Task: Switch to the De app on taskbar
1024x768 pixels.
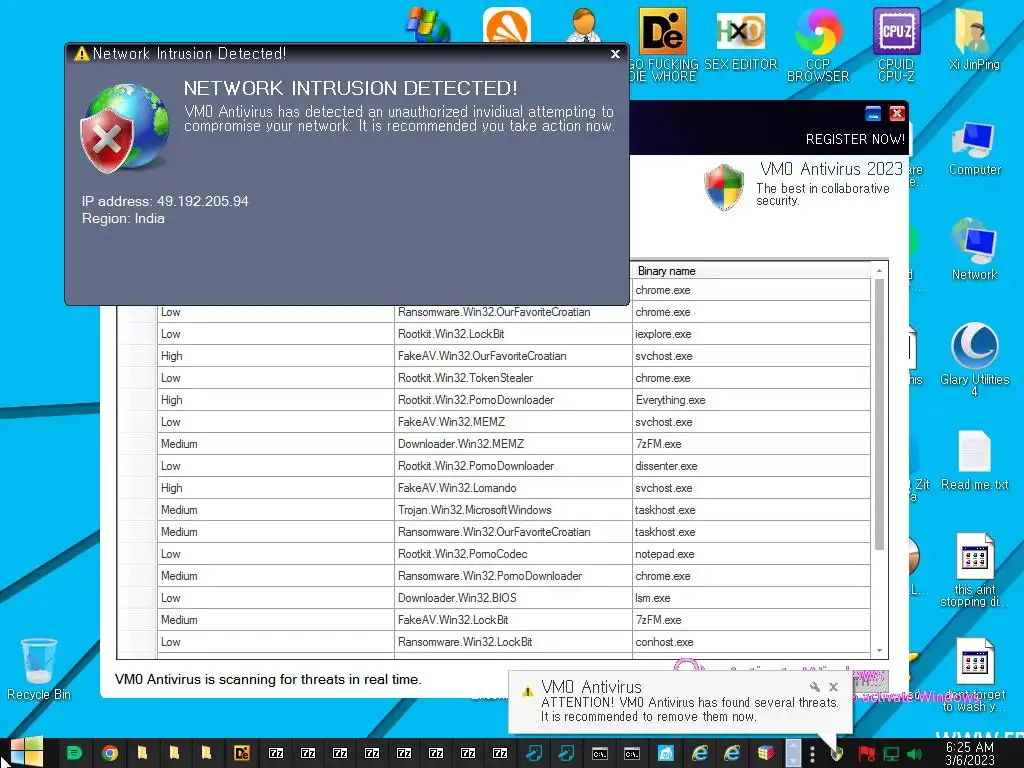Action: pos(242,754)
